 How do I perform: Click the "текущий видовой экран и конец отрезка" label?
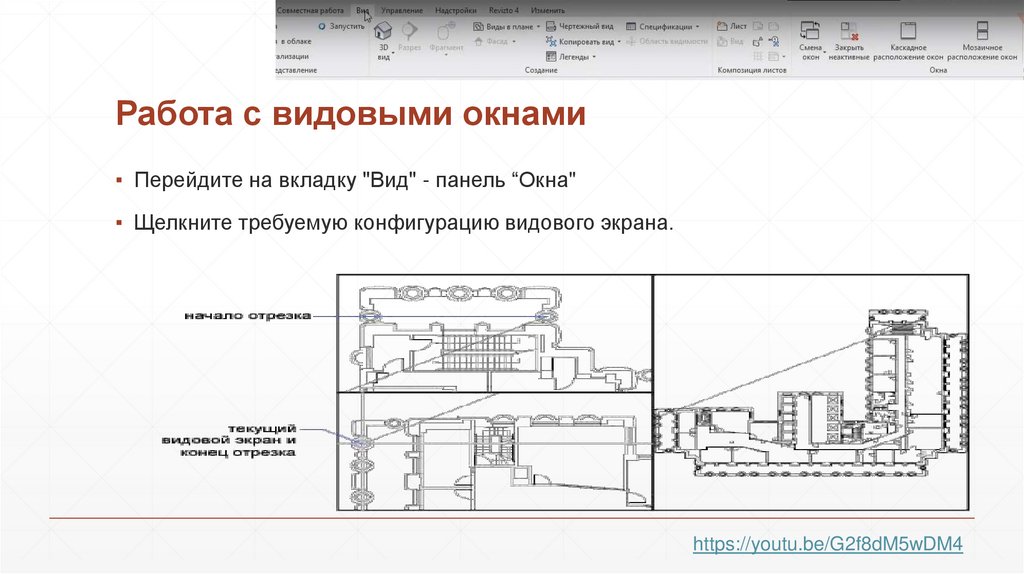click(229, 440)
